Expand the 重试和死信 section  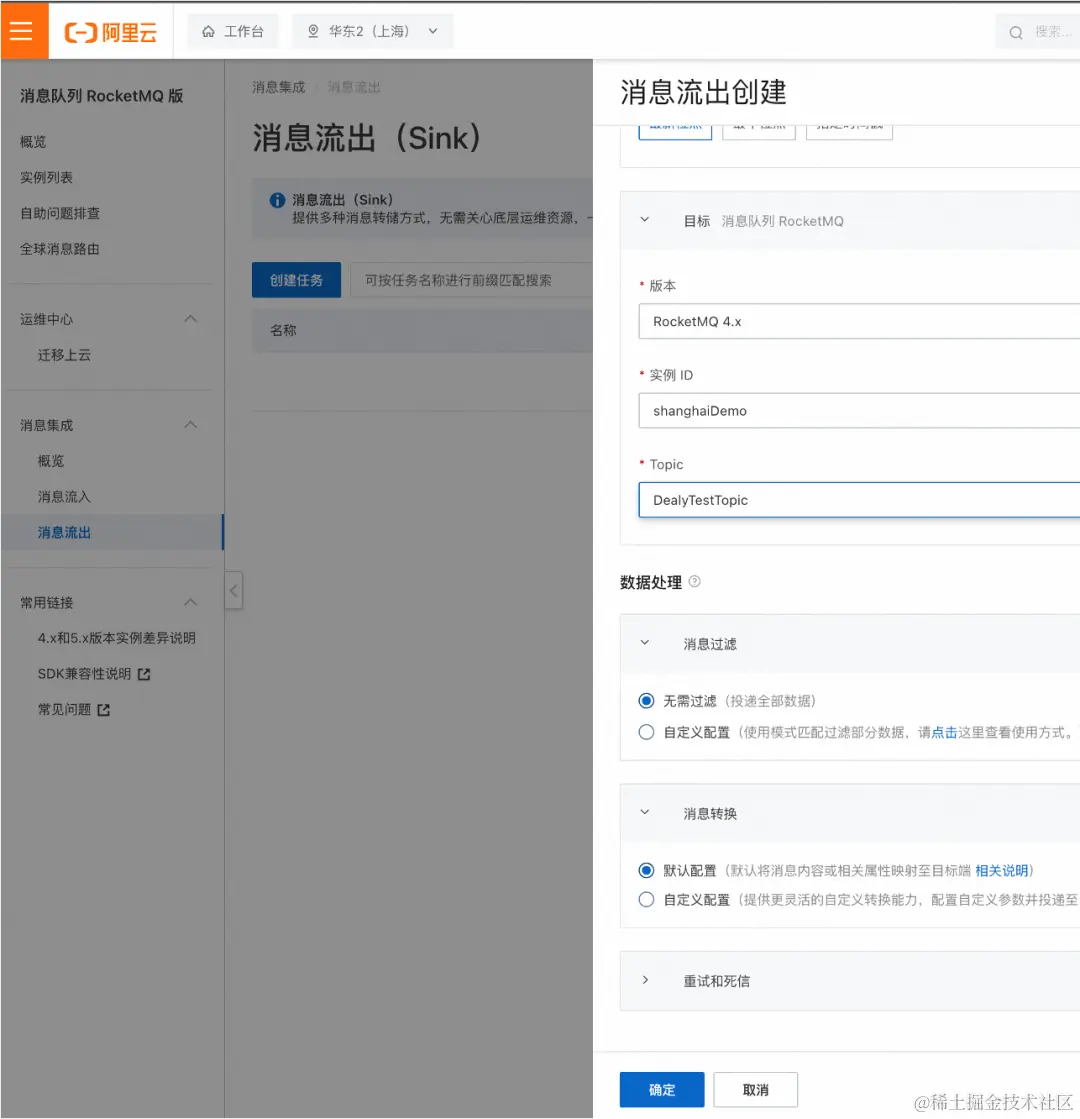coord(646,980)
